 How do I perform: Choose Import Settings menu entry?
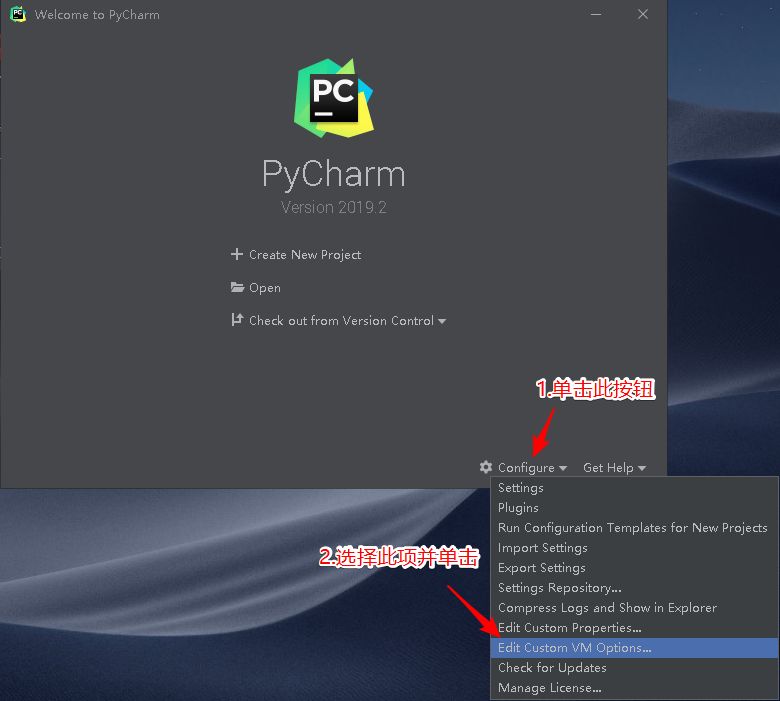(x=634, y=548)
